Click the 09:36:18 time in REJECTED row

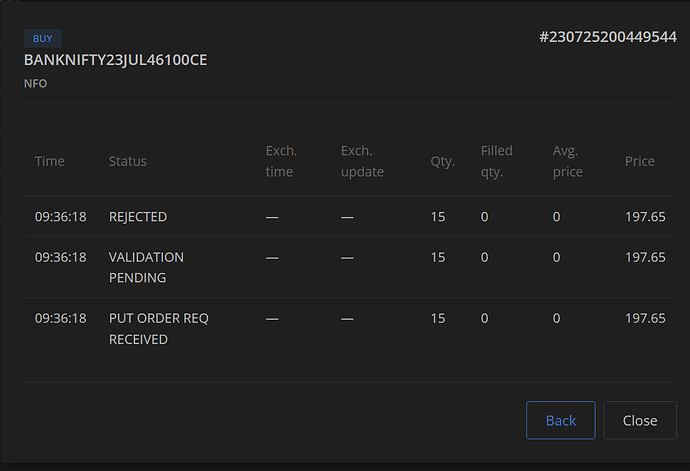(x=61, y=217)
